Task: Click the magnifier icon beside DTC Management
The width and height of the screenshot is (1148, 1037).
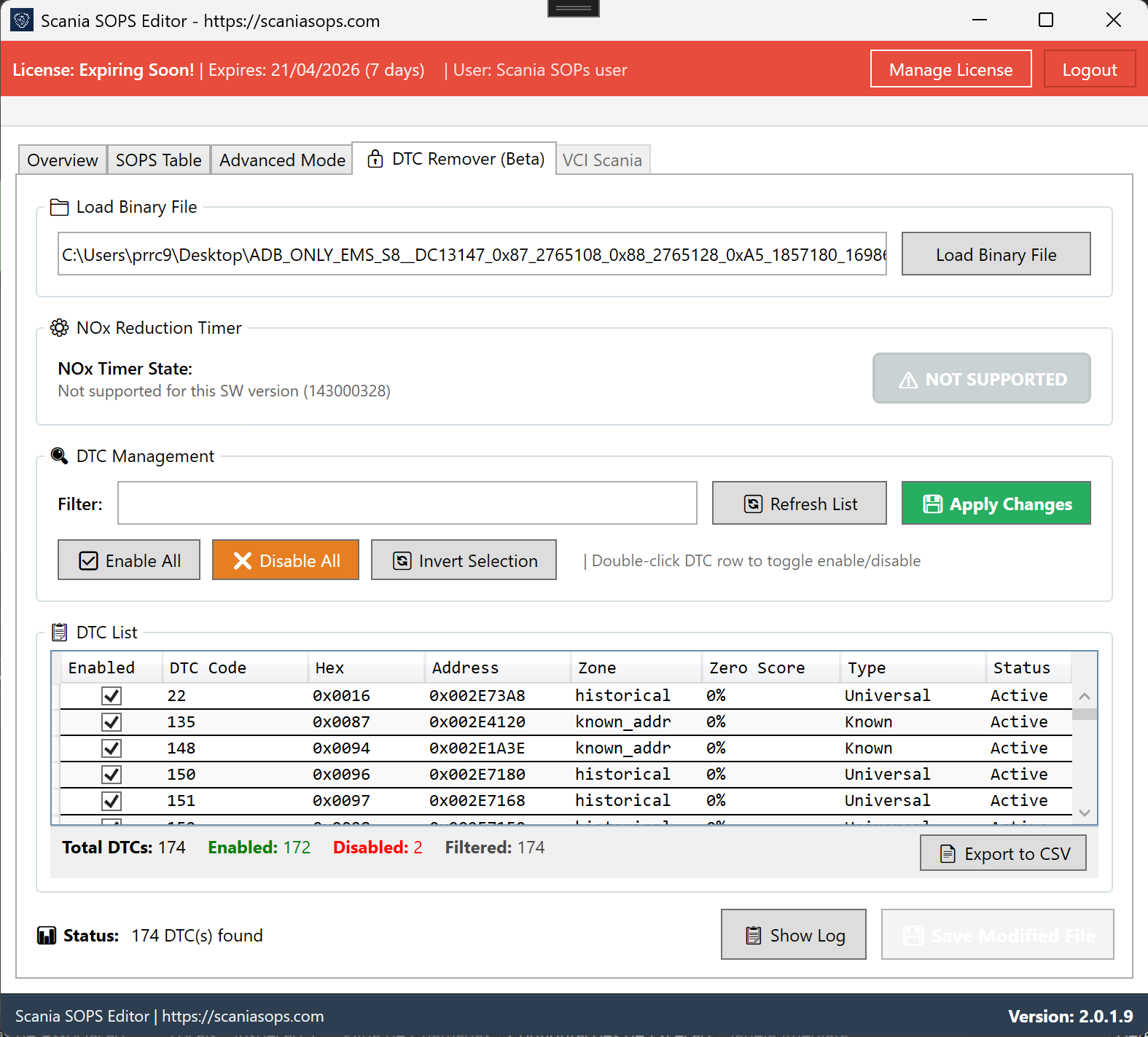Action: coord(59,456)
